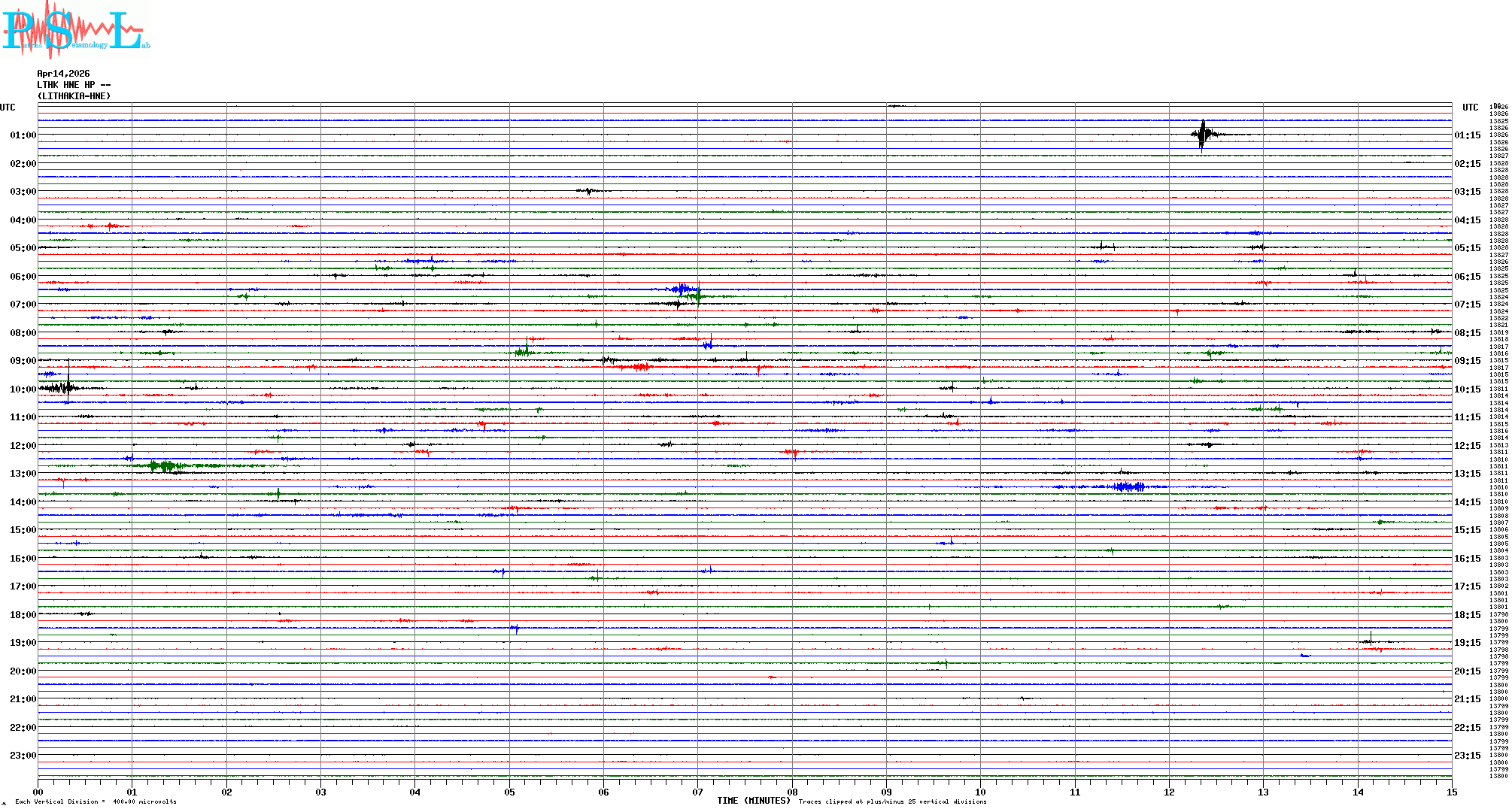This screenshot has height=812, width=1512.
Task: Click the left UTC axis label
Action: coord(8,108)
